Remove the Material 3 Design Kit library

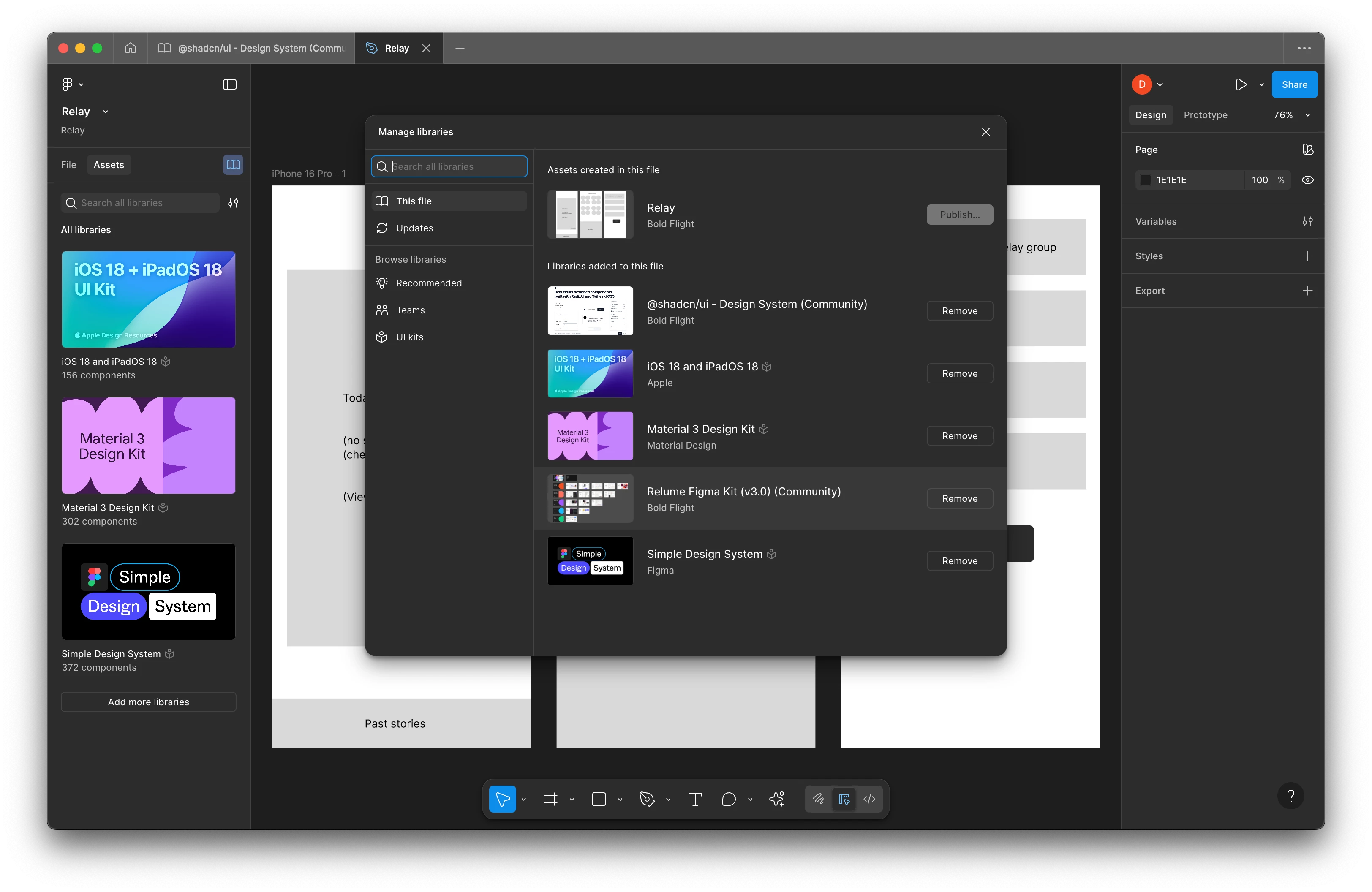tap(959, 435)
